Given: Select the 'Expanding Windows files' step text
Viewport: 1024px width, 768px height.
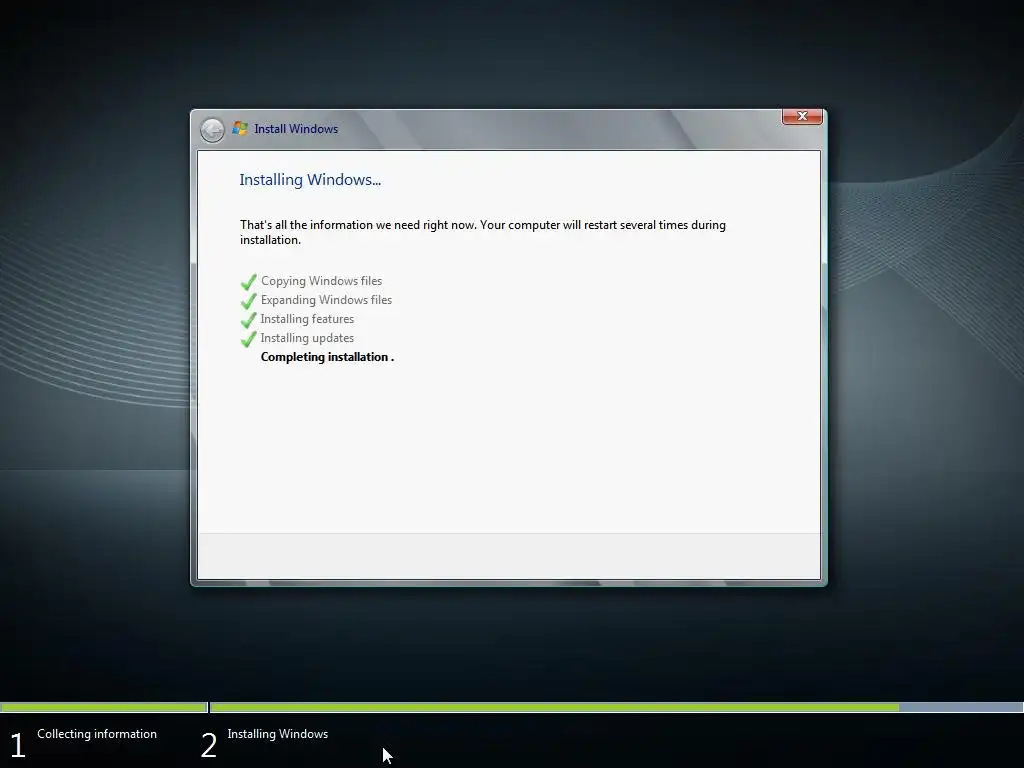Looking at the screenshot, I should coord(326,300).
